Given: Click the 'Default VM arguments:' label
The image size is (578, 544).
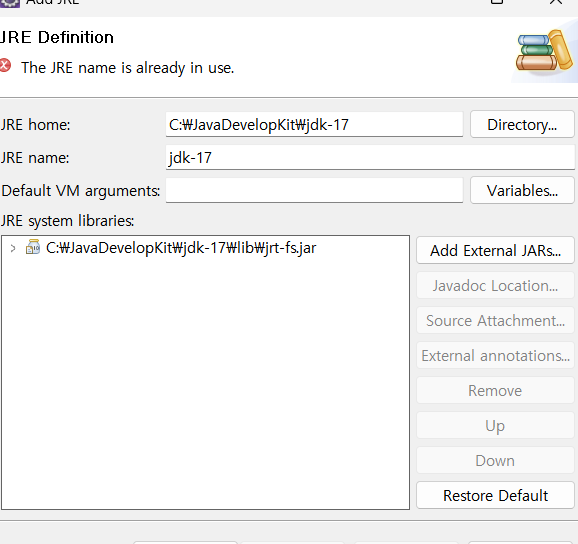Looking at the screenshot, I should point(80,191).
